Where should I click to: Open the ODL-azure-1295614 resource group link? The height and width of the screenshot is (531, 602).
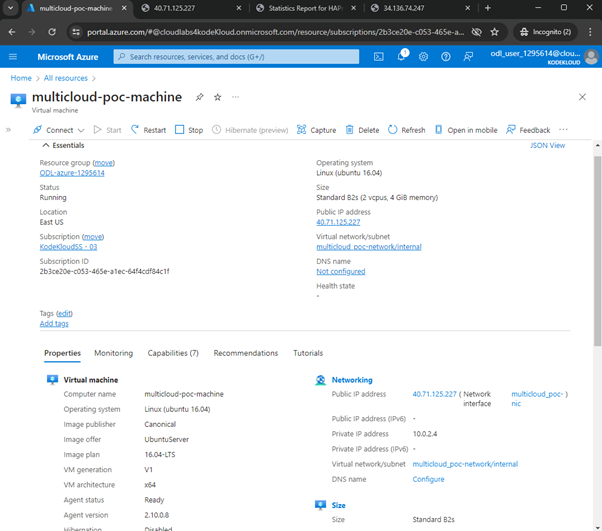[72, 173]
